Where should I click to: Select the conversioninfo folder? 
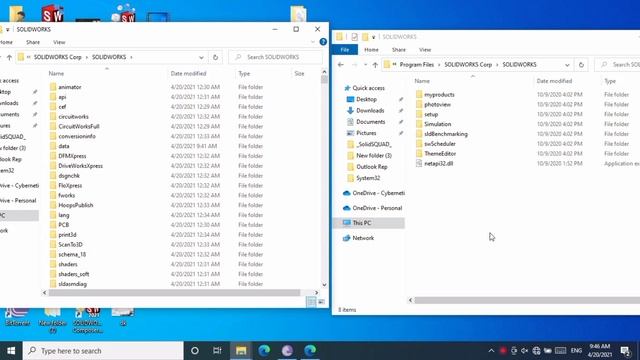tap(77, 136)
